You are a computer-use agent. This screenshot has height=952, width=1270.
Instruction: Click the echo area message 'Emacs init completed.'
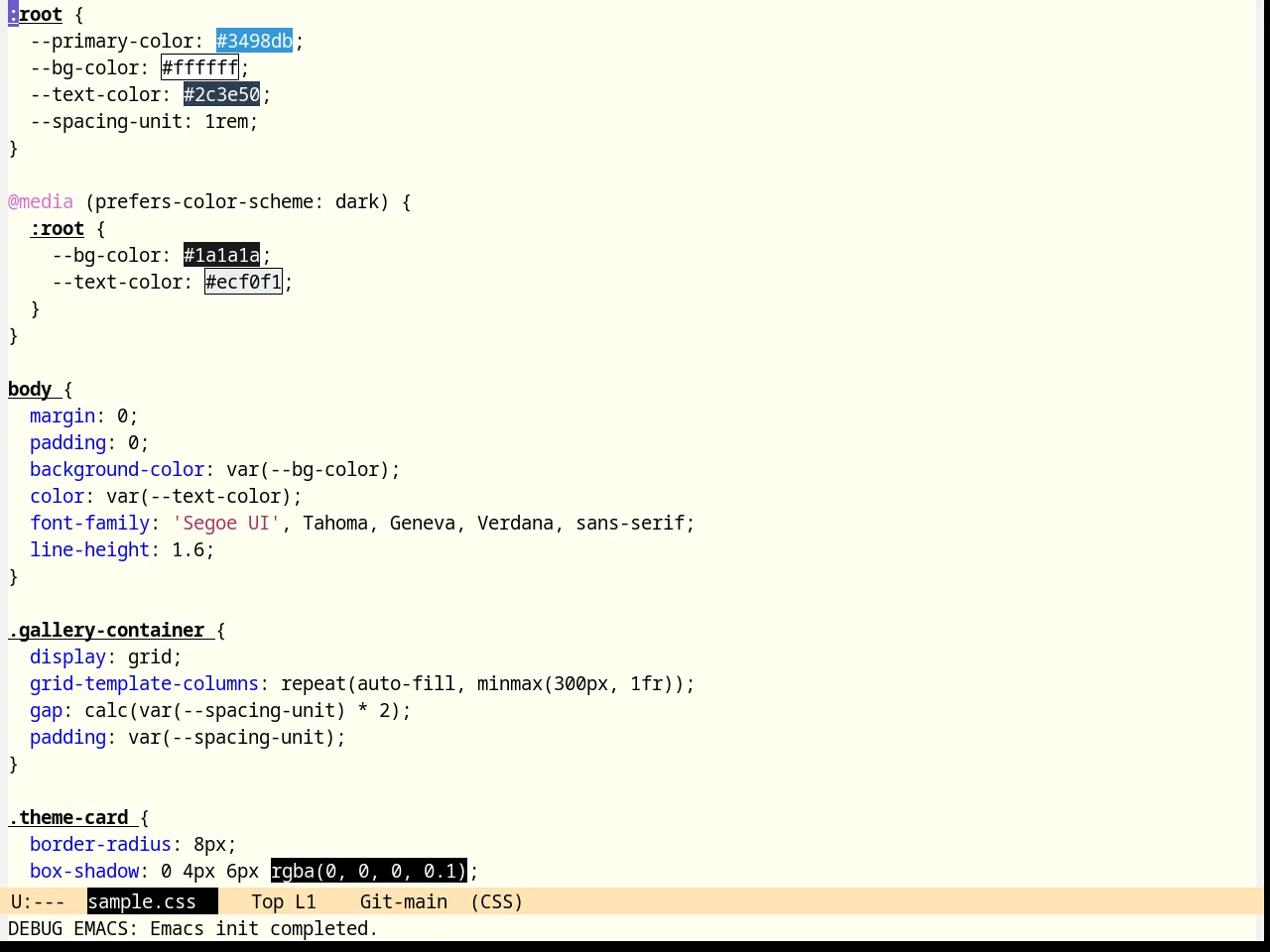(x=264, y=928)
